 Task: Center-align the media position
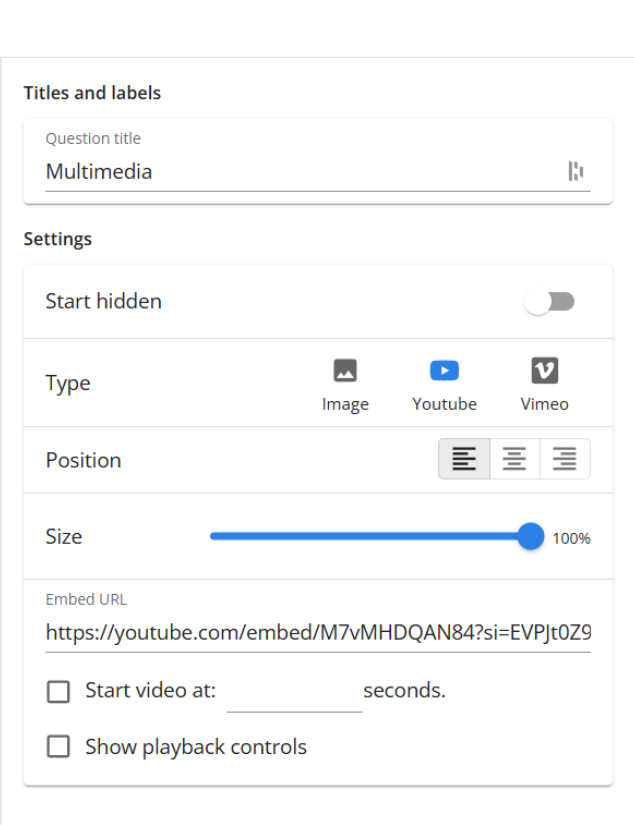pyautogui.click(x=514, y=459)
